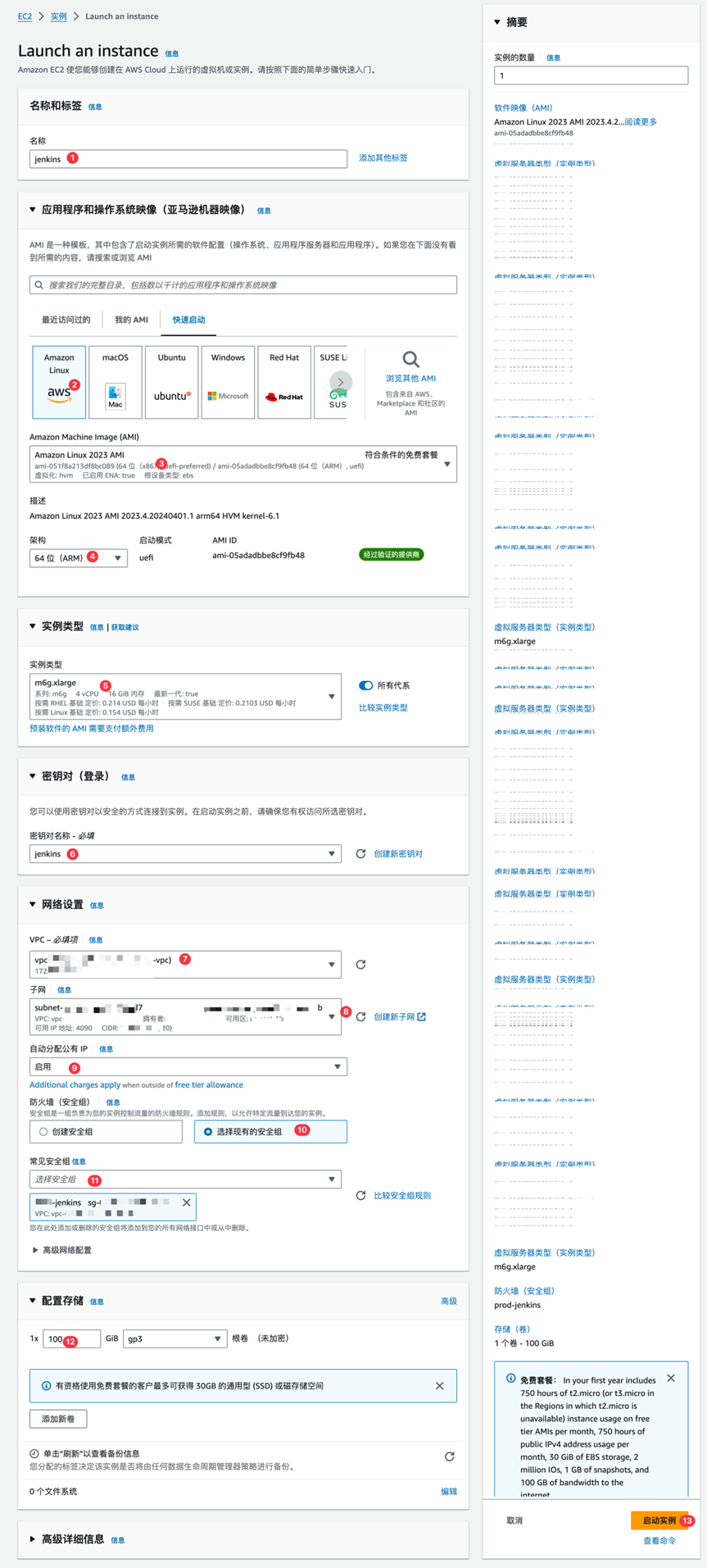Image resolution: width=707 pixels, height=1568 pixels.
Task: Remove the jenkins security group chip
Action: click(187, 1202)
